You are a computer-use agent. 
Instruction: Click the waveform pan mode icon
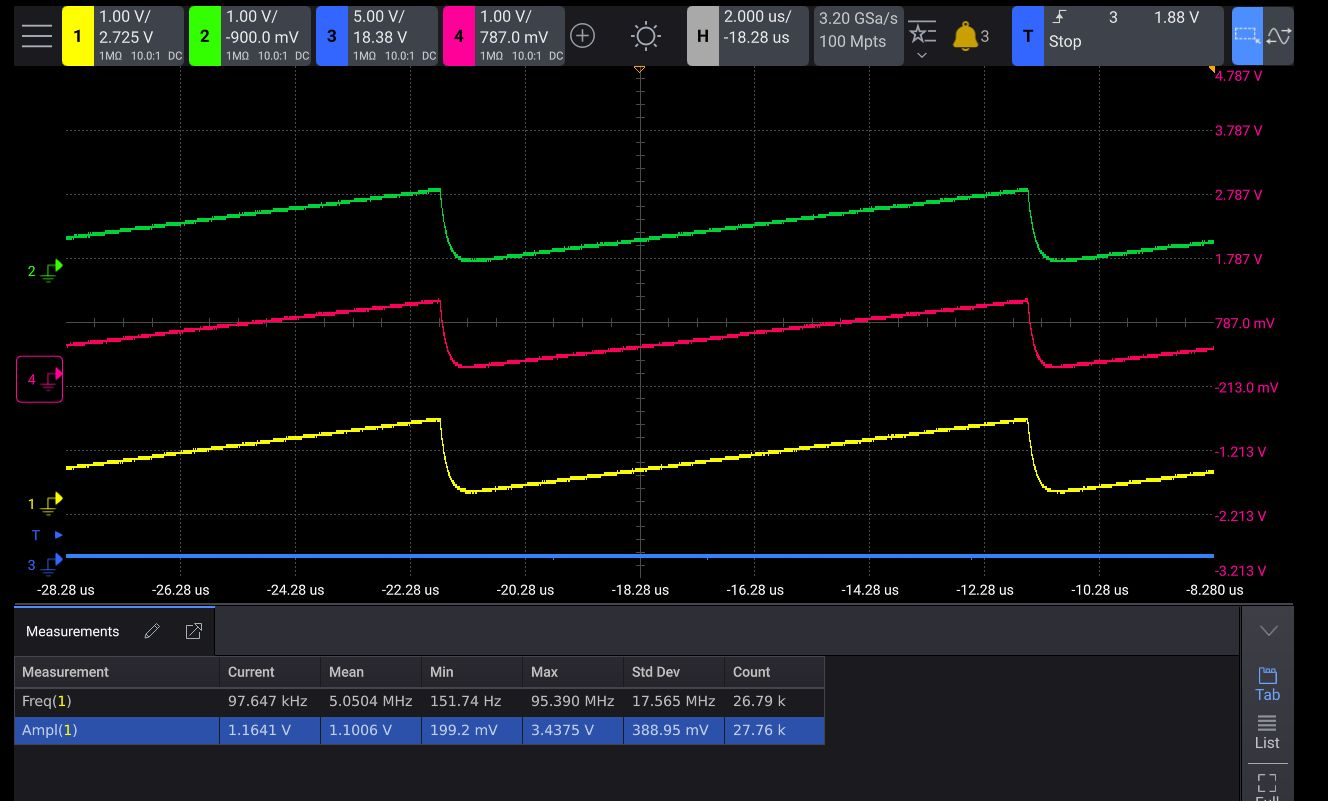[x=1278, y=36]
